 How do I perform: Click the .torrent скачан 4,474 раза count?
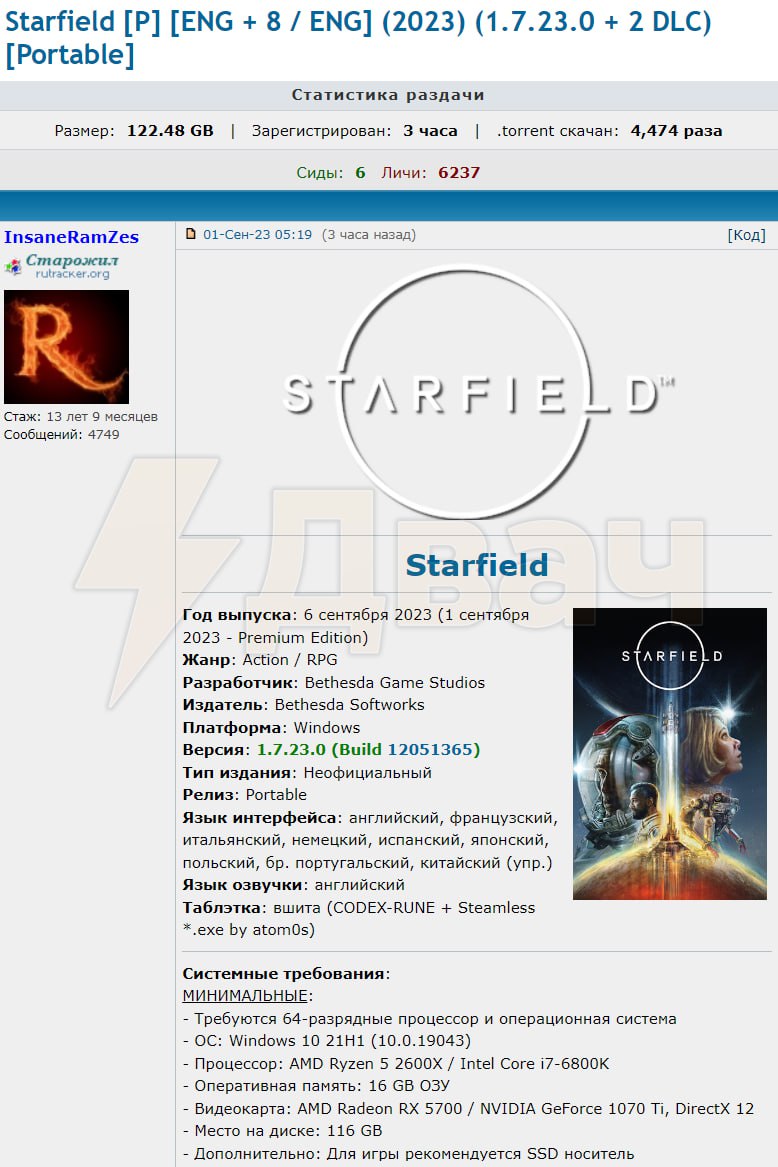[676, 131]
